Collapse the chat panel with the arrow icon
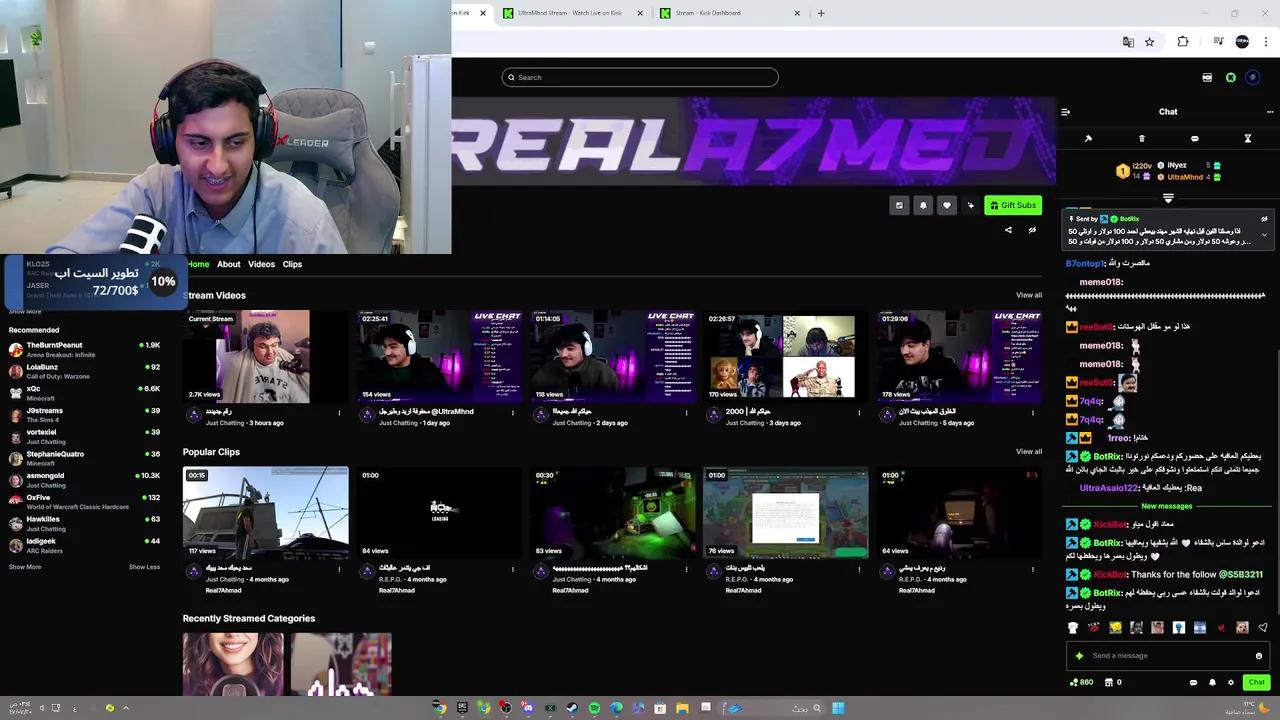 [x=1065, y=112]
